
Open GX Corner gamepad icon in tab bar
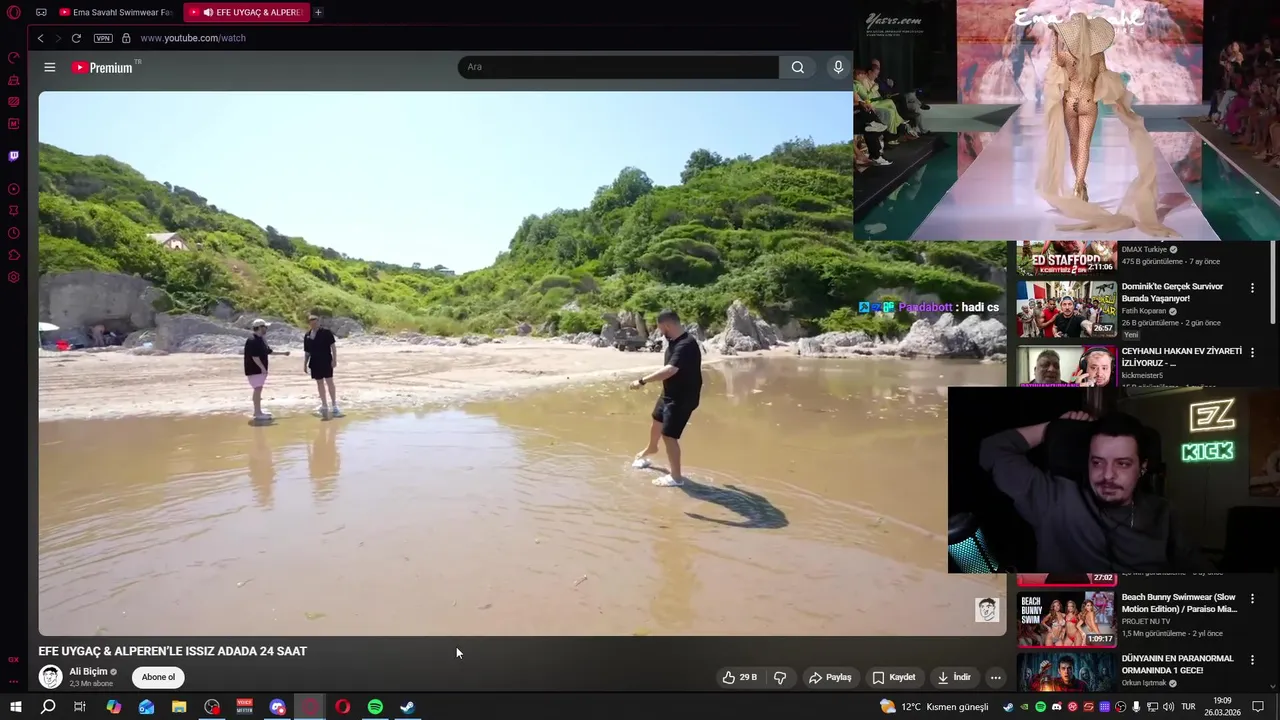pyautogui.click(x=41, y=12)
